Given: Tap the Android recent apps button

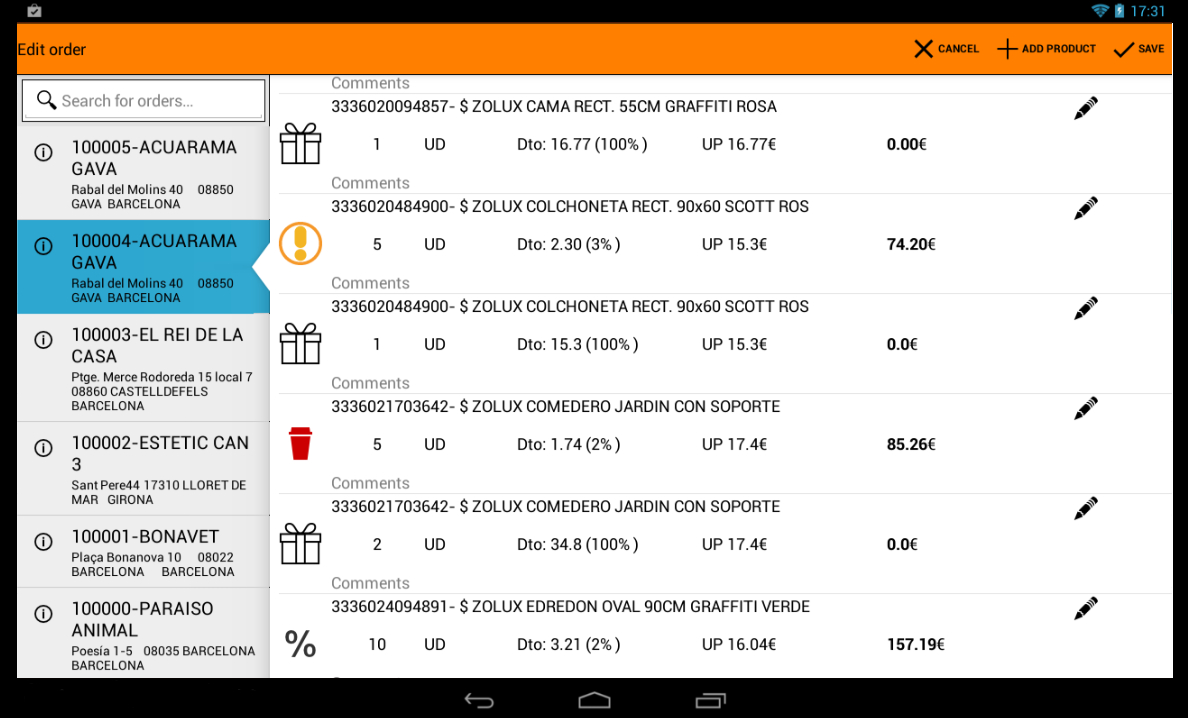Looking at the screenshot, I should pyautogui.click(x=710, y=701).
